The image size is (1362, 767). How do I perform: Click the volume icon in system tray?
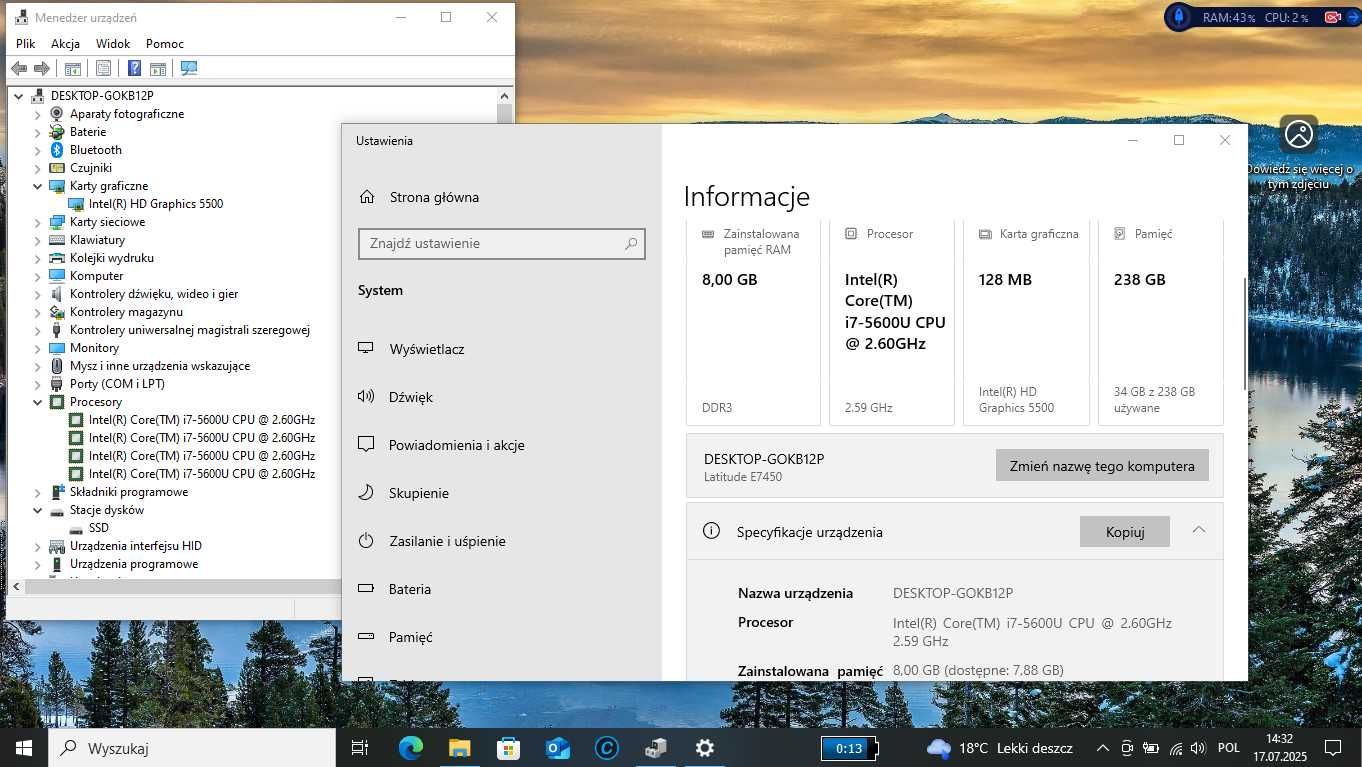[1199, 748]
